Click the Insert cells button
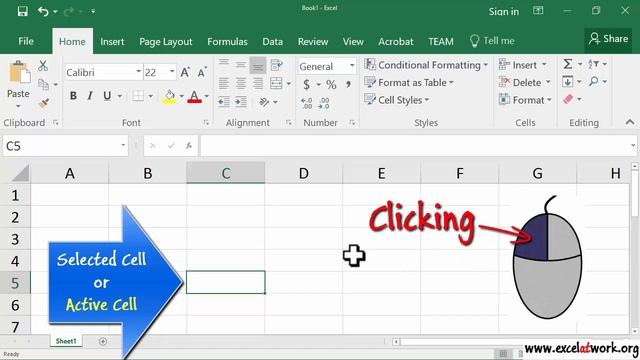The image size is (640, 360). click(522, 64)
